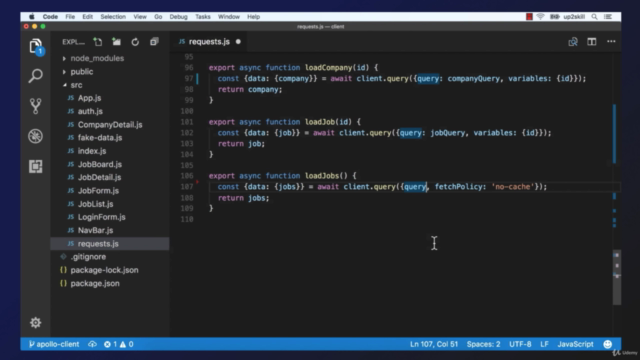640x360 pixels.
Task: Click the apollo-client branch indicator
Action: pyautogui.click(x=54, y=344)
